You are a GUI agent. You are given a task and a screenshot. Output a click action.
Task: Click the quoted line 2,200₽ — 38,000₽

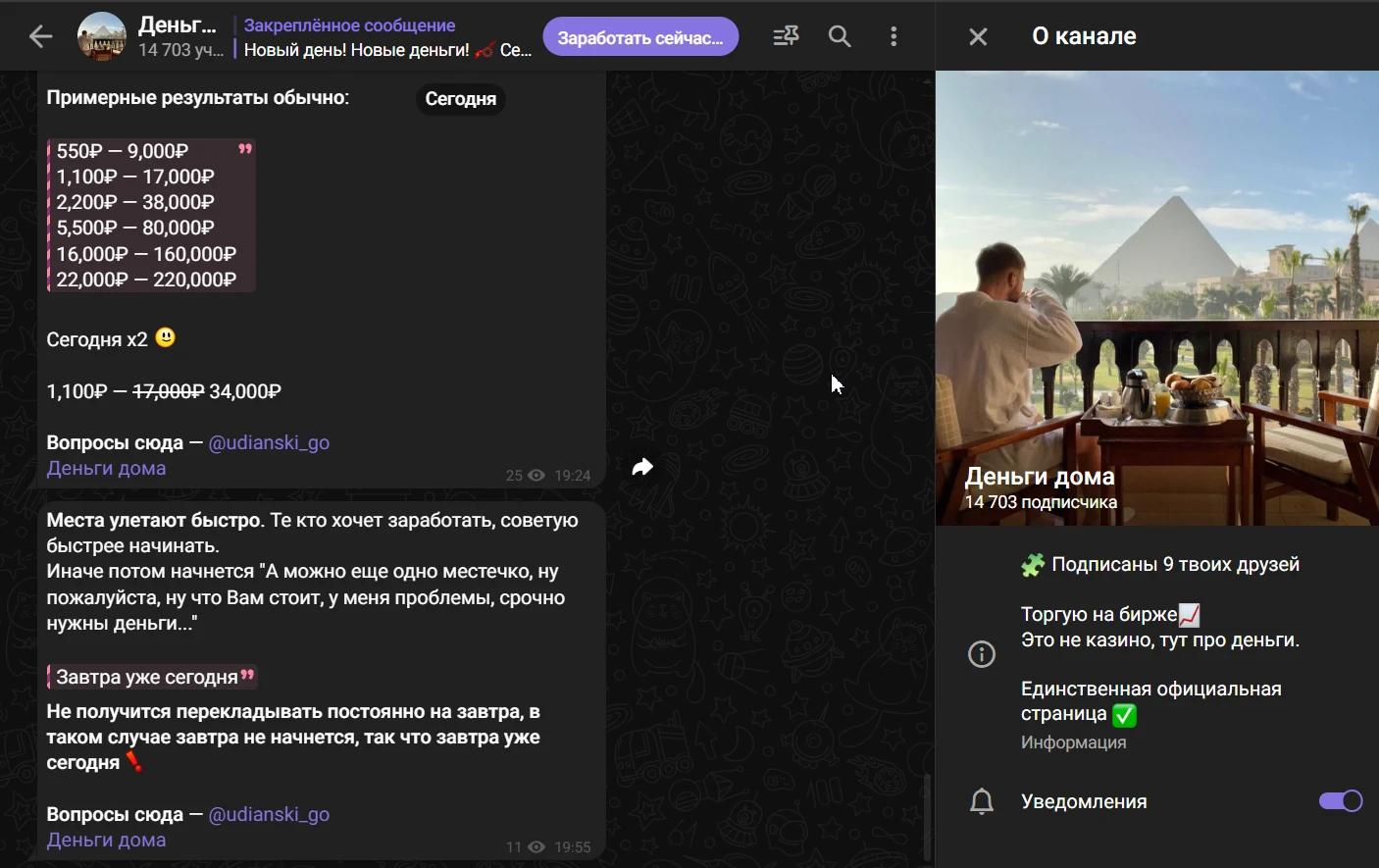135,202
